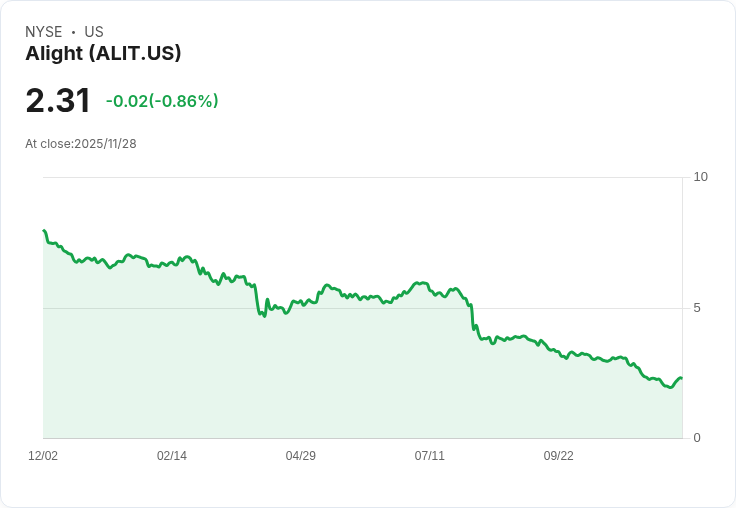Select the 12/02 date on the x-axis
Image resolution: width=736 pixels, height=508 pixels.
click(43, 456)
